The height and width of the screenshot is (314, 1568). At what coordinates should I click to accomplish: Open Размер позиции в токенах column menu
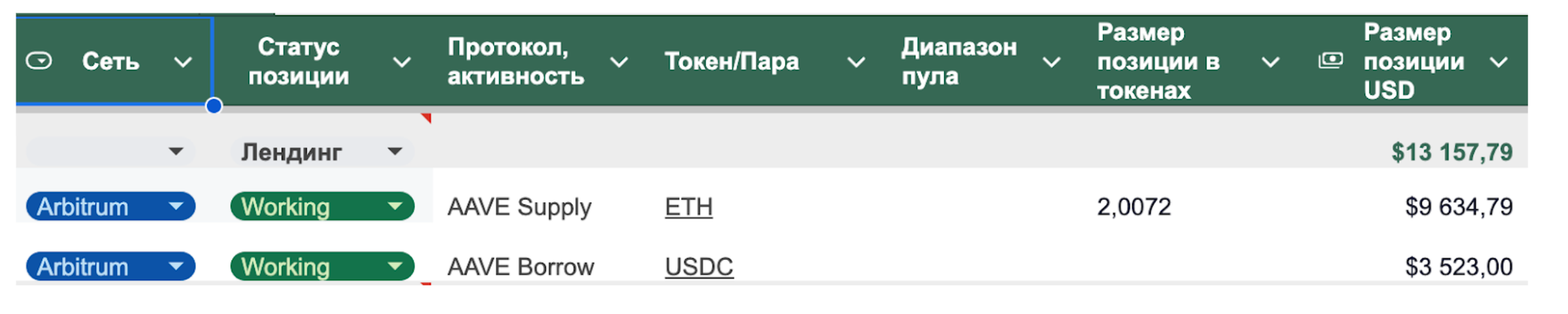tap(1270, 62)
